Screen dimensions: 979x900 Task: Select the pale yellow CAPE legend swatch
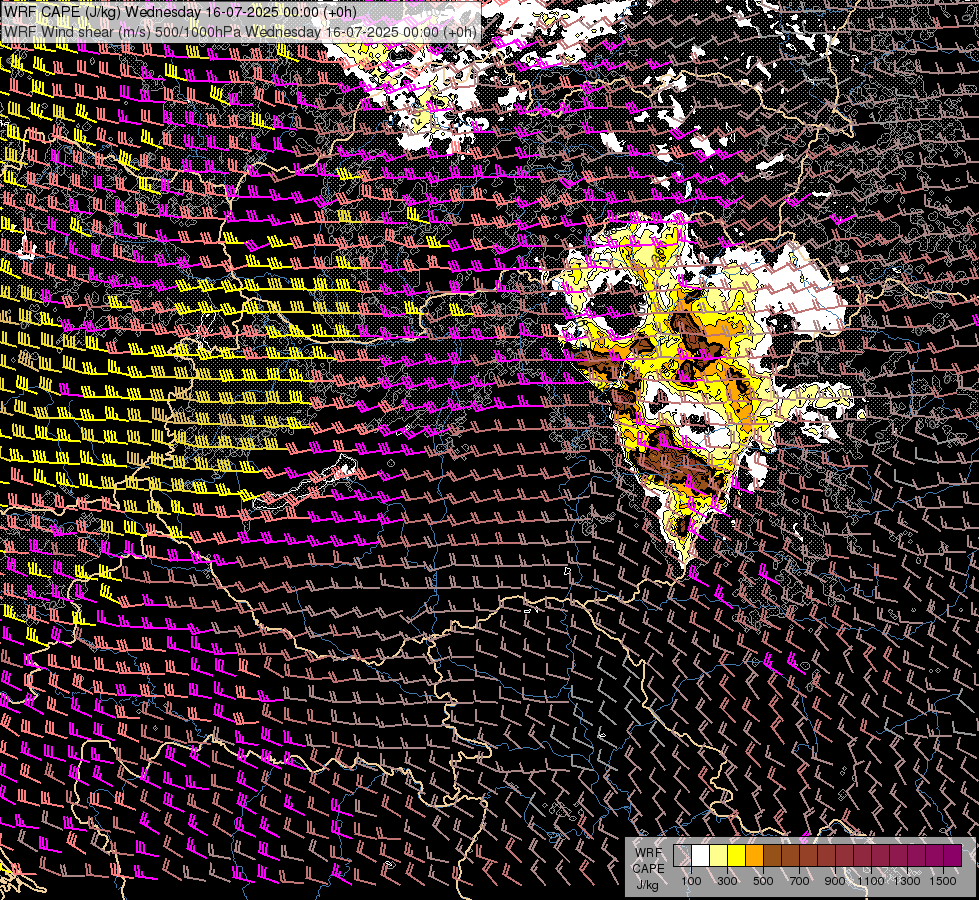tap(719, 856)
